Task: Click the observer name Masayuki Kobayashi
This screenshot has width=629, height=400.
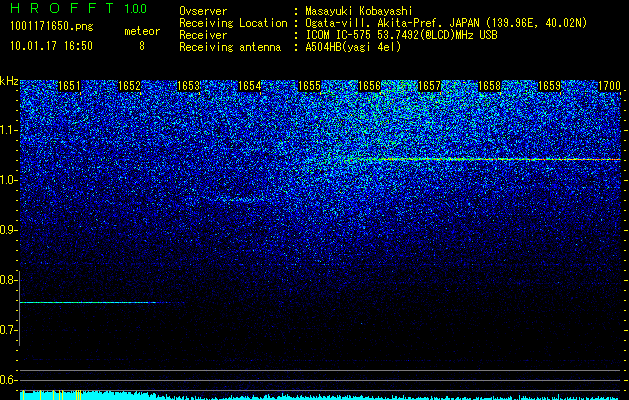Action: [x=359, y=12]
